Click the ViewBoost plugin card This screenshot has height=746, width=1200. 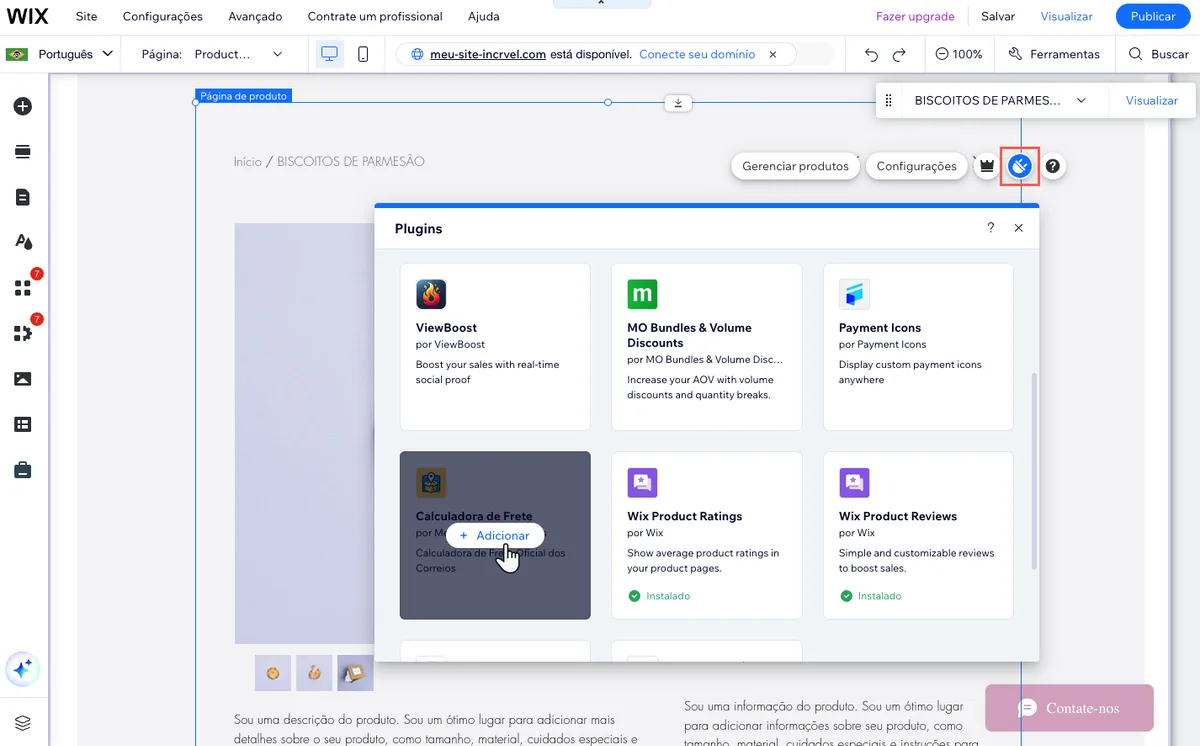(495, 347)
